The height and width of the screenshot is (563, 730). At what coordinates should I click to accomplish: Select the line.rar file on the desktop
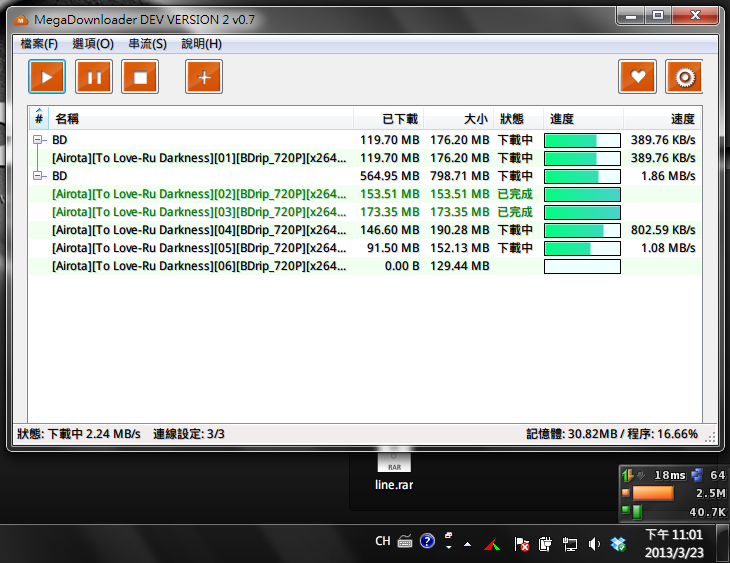(394, 471)
